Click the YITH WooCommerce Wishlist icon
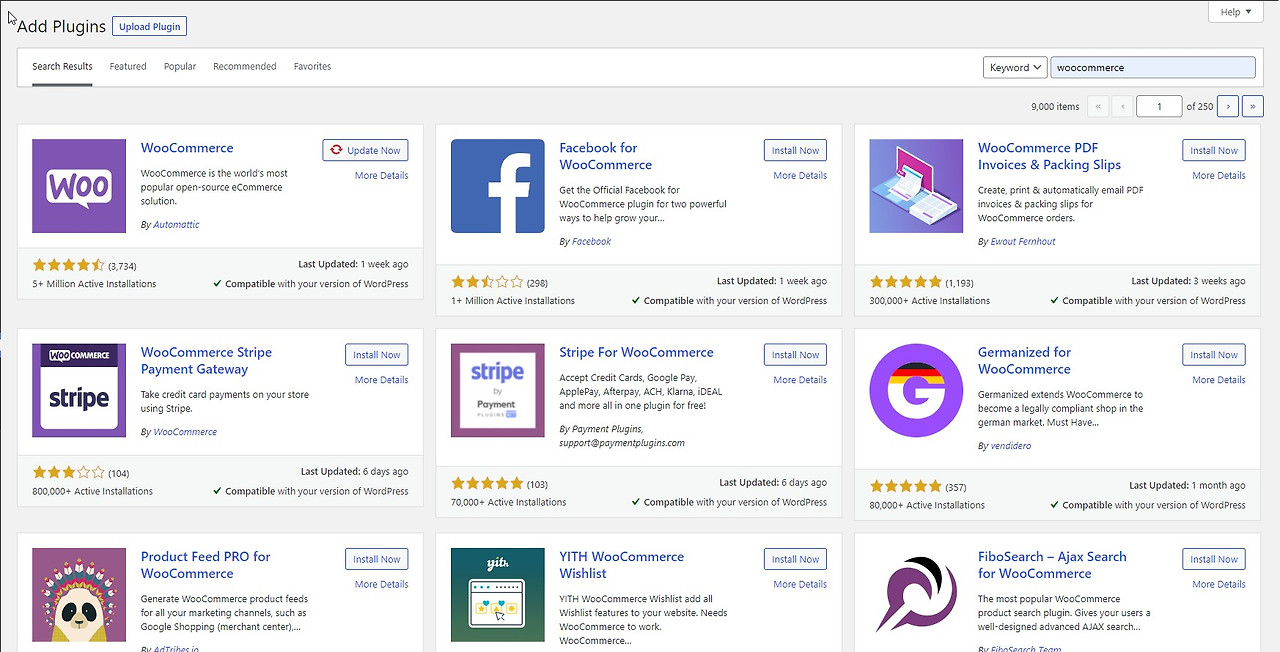Viewport: 1280px width, 652px height. click(498, 595)
